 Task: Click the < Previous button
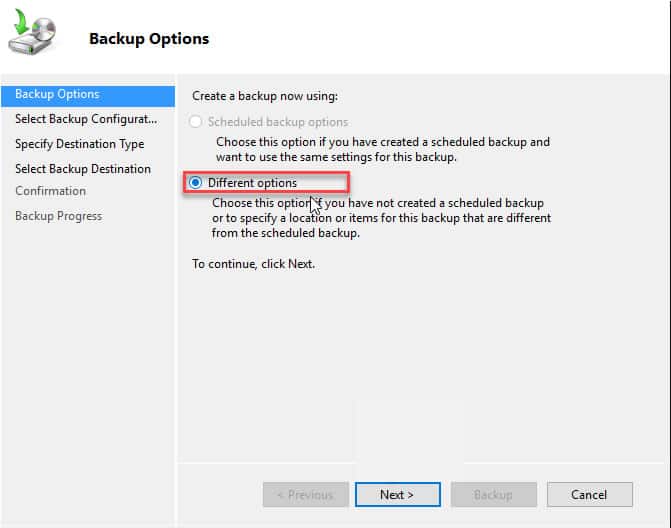tap(306, 495)
